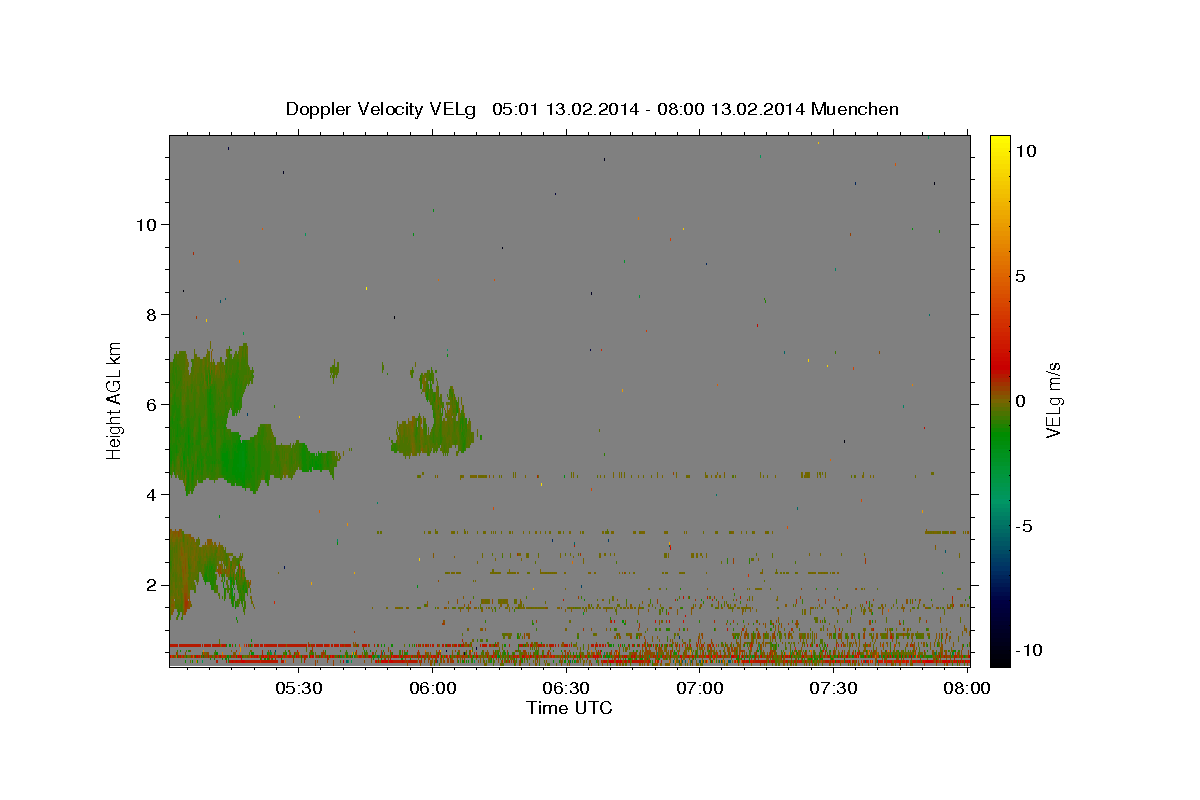Image resolution: width=1200 pixels, height=800 pixels.
Task: Click the colorbar value 0
Action: click(1020, 401)
